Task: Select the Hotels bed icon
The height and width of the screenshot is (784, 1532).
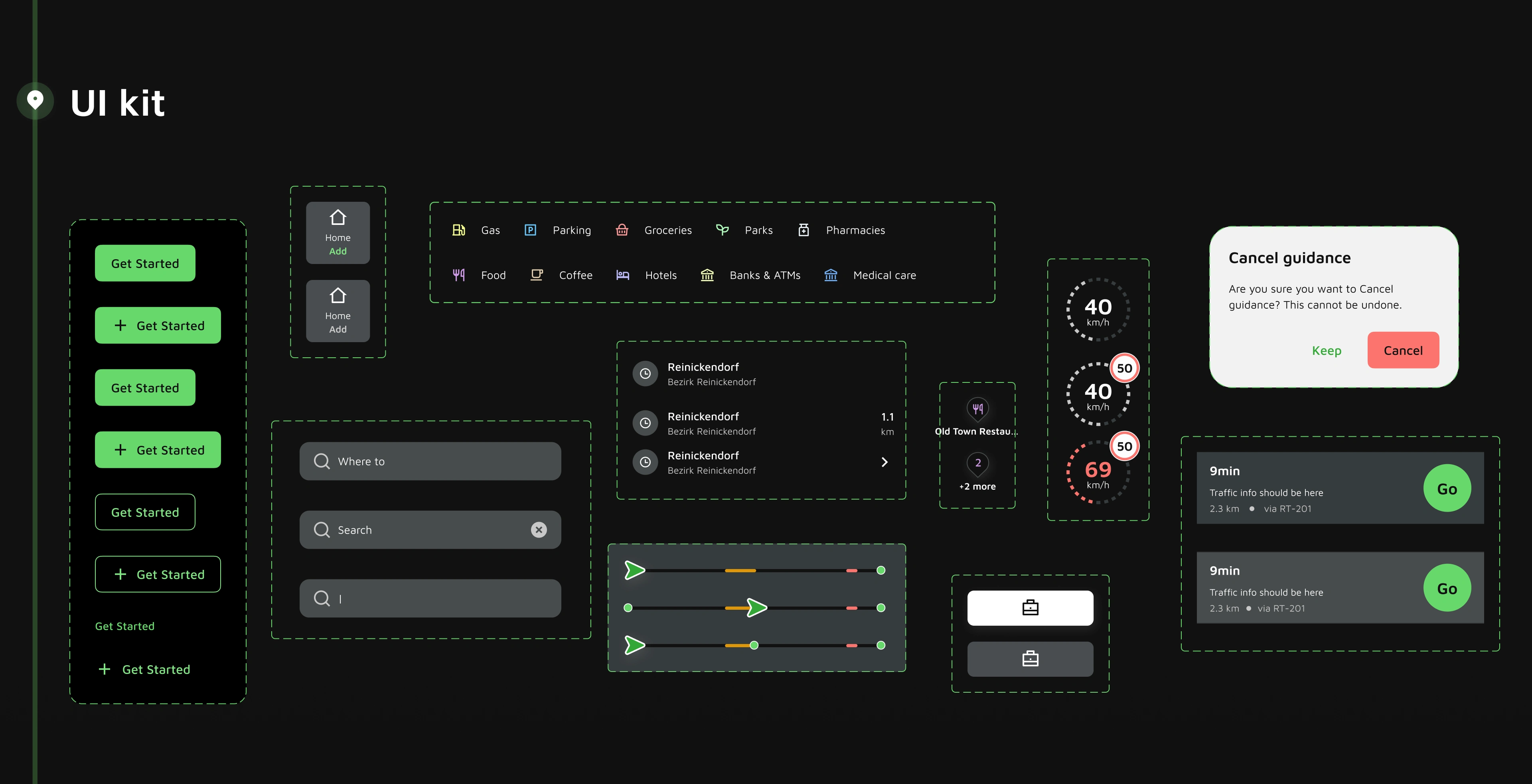Action: coord(622,275)
